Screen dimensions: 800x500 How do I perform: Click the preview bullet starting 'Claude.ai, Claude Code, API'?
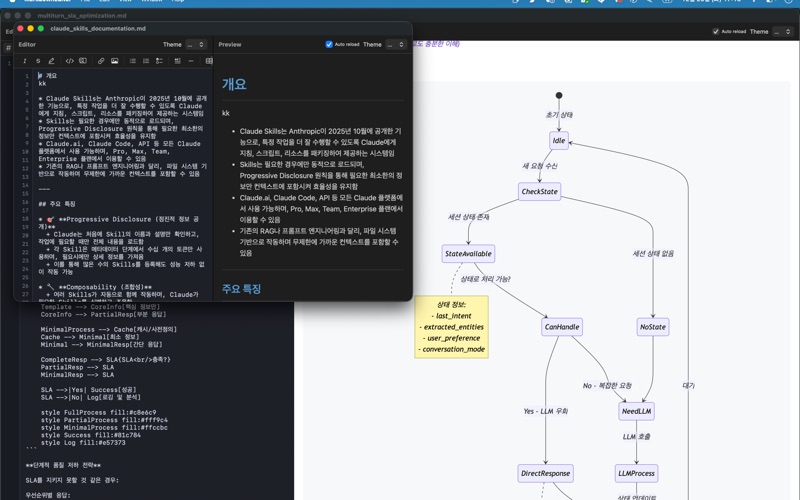pyautogui.click(x=321, y=208)
